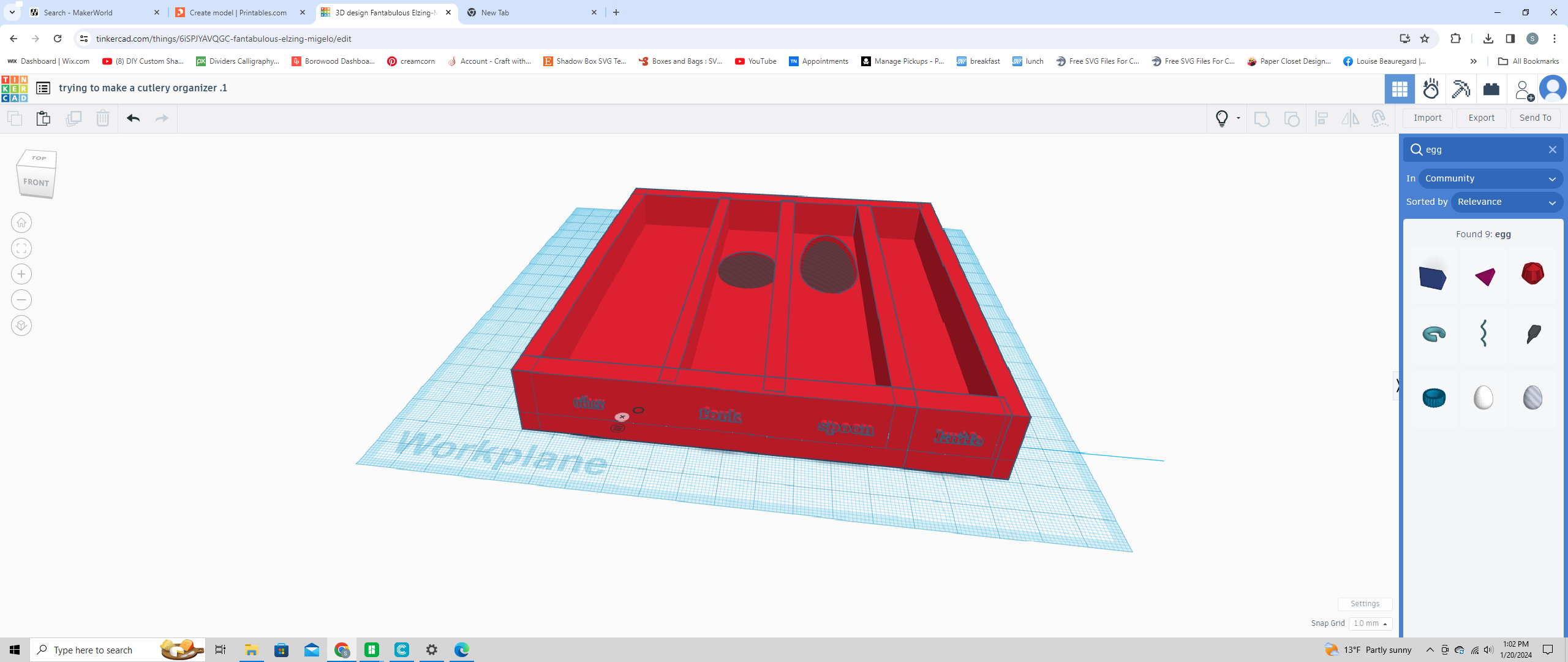Click the Home view button
Image resolution: width=1568 pixels, height=662 pixels.
point(21,223)
